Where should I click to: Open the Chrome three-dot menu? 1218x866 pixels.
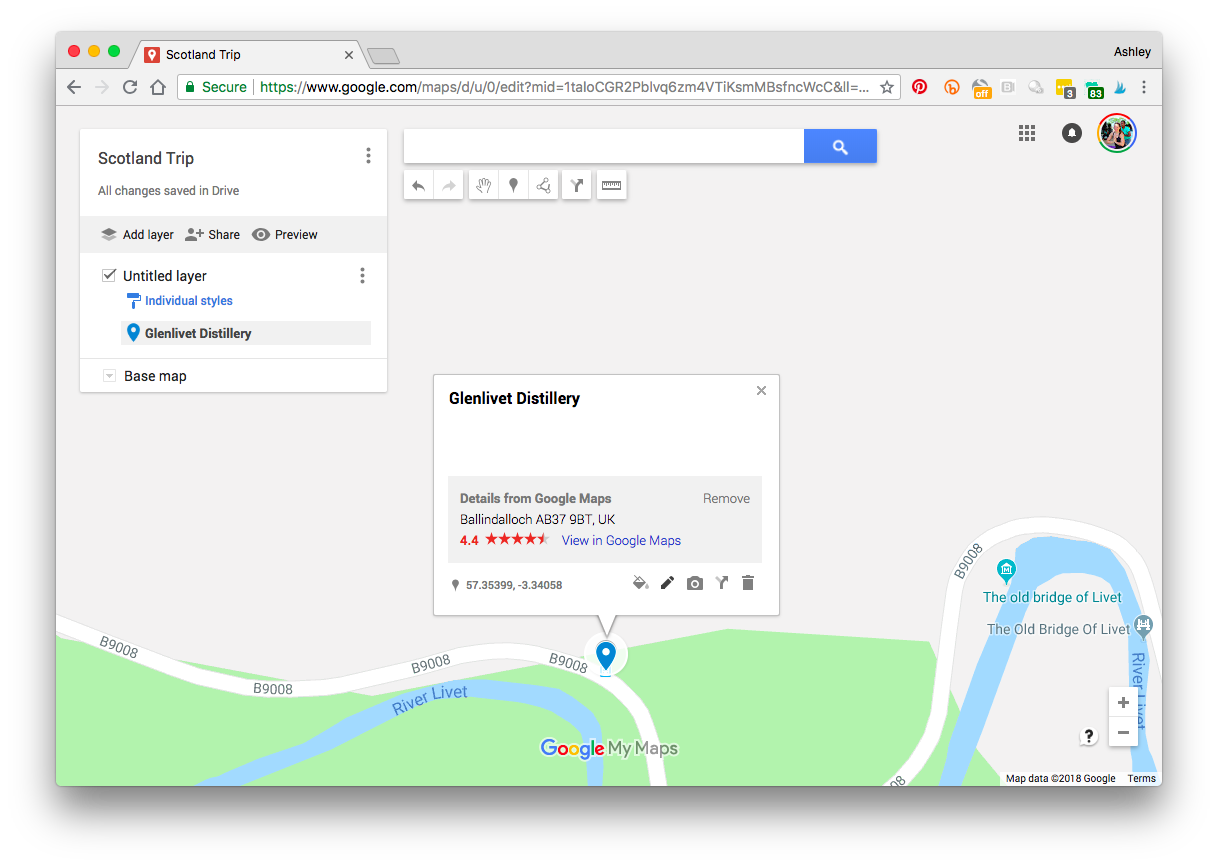[x=1144, y=87]
